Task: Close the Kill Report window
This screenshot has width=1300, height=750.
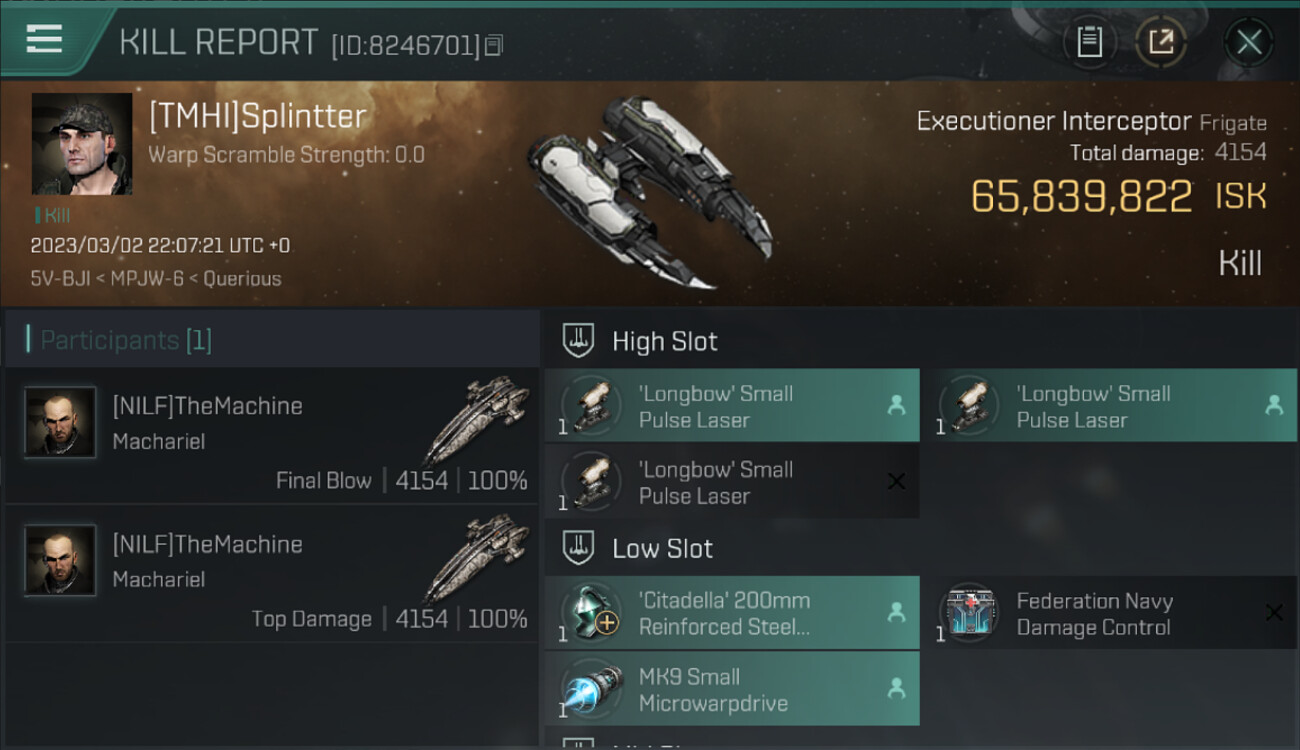Action: coord(1249,42)
